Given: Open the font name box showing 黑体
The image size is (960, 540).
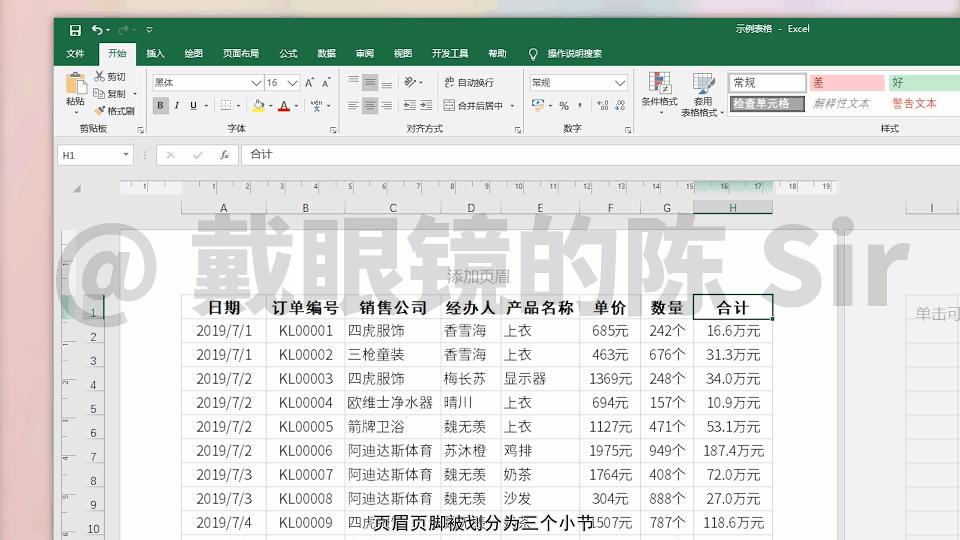Looking at the screenshot, I should coord(208,82).
